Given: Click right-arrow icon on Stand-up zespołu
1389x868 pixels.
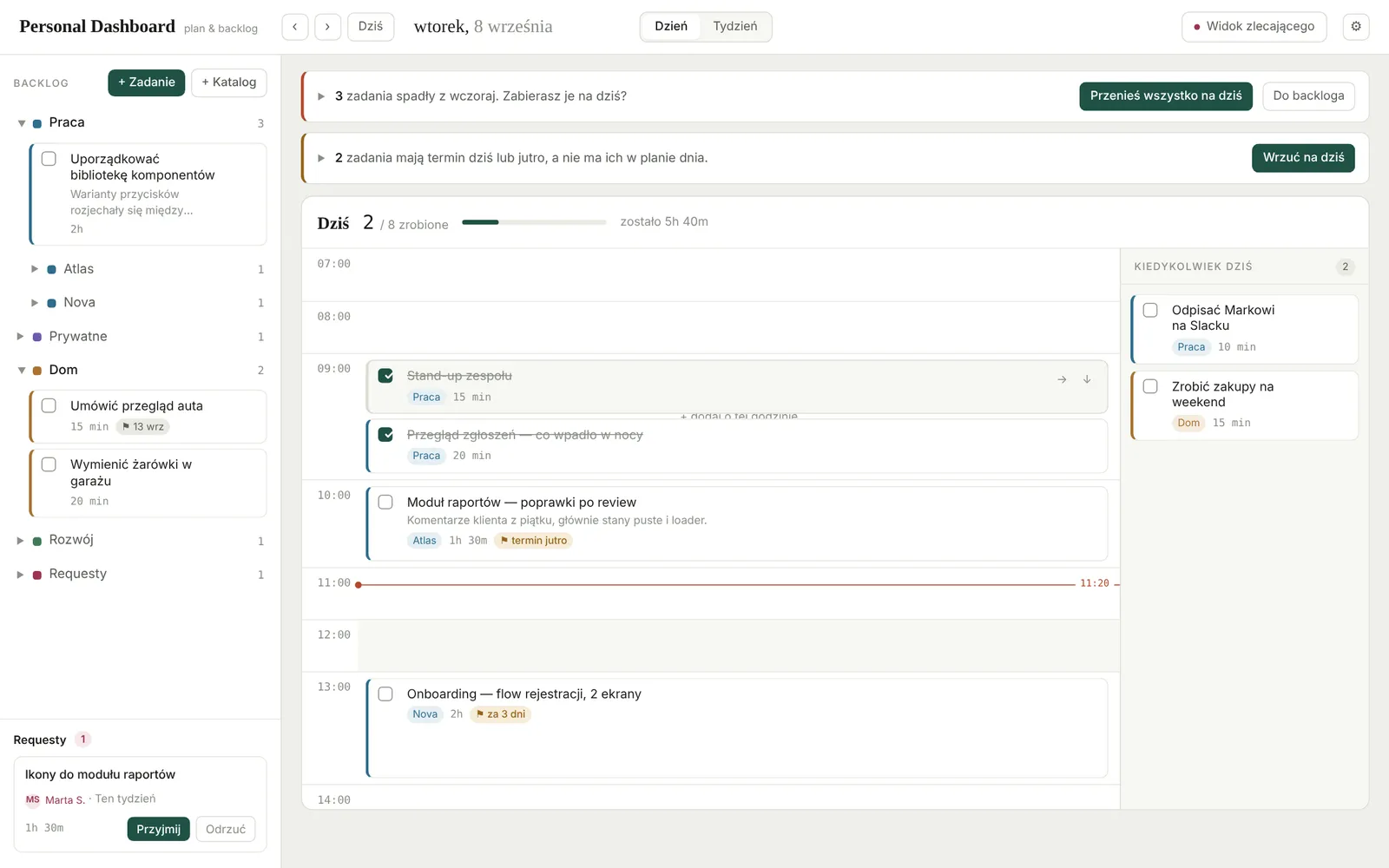Looking at the screenshot, I should point(1062,379).
